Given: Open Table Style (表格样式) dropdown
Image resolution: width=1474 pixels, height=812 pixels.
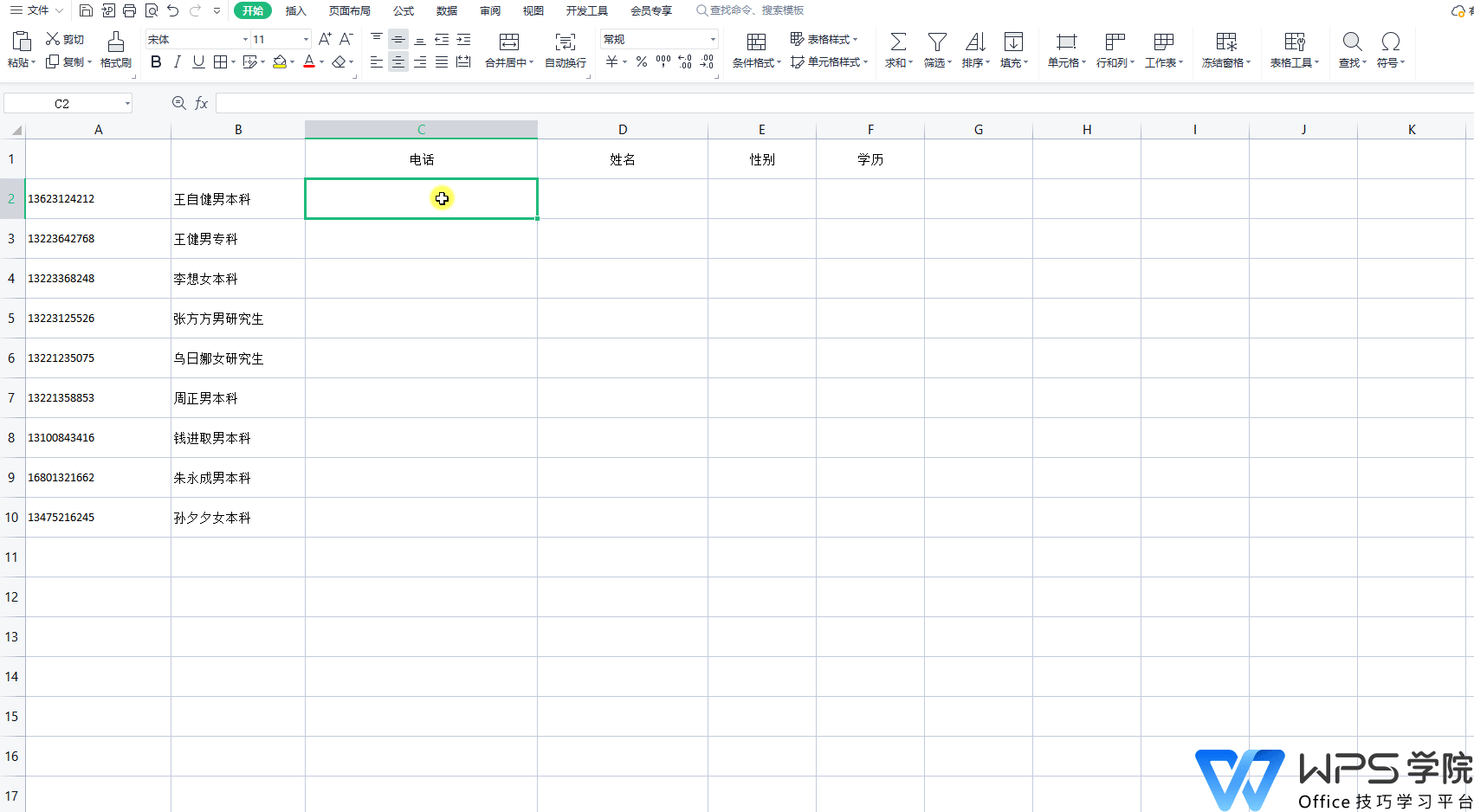Looking at the screenshot, I should click(x=824, y=39).
